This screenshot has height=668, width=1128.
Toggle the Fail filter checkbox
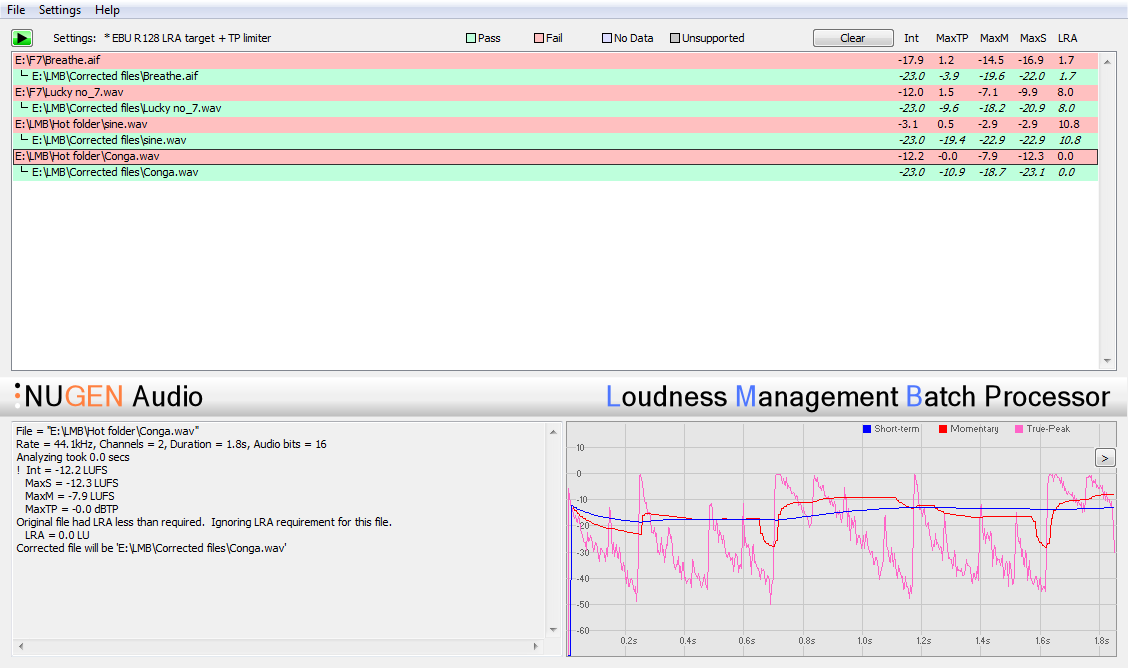point(539,38)
